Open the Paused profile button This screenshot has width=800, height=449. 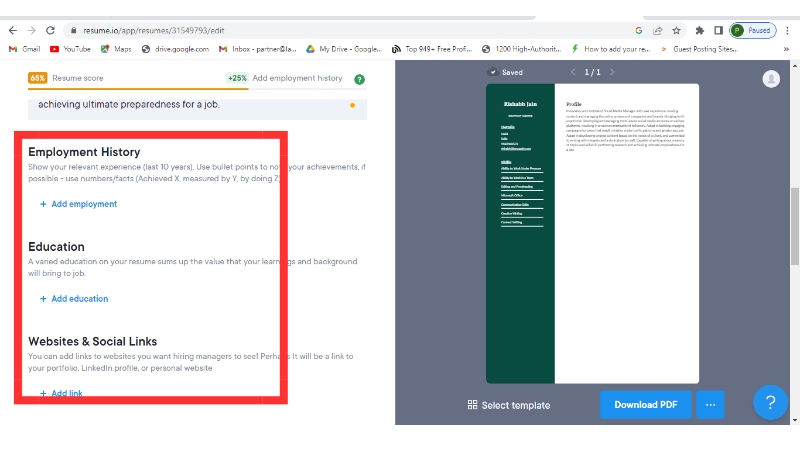click(751, 31)
